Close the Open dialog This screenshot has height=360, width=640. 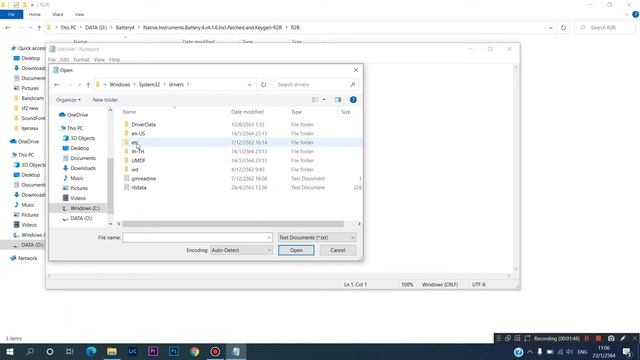point(356,70)
